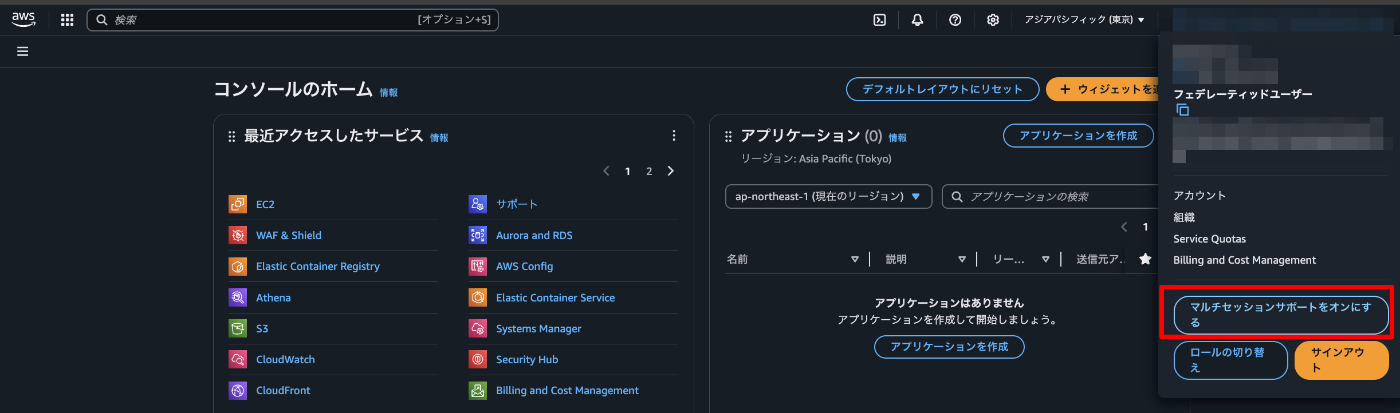Open the アジアパシフィック (東京) region dropdown
1400x413 pixels.
pyautogui.click(x=1085, y=19)
